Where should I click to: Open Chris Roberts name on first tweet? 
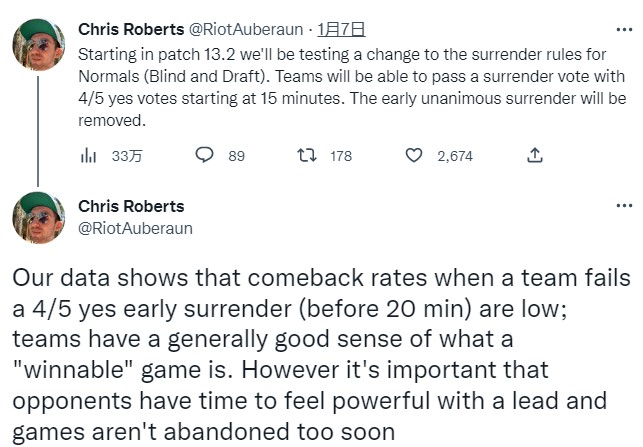click(x=131, y=29)
